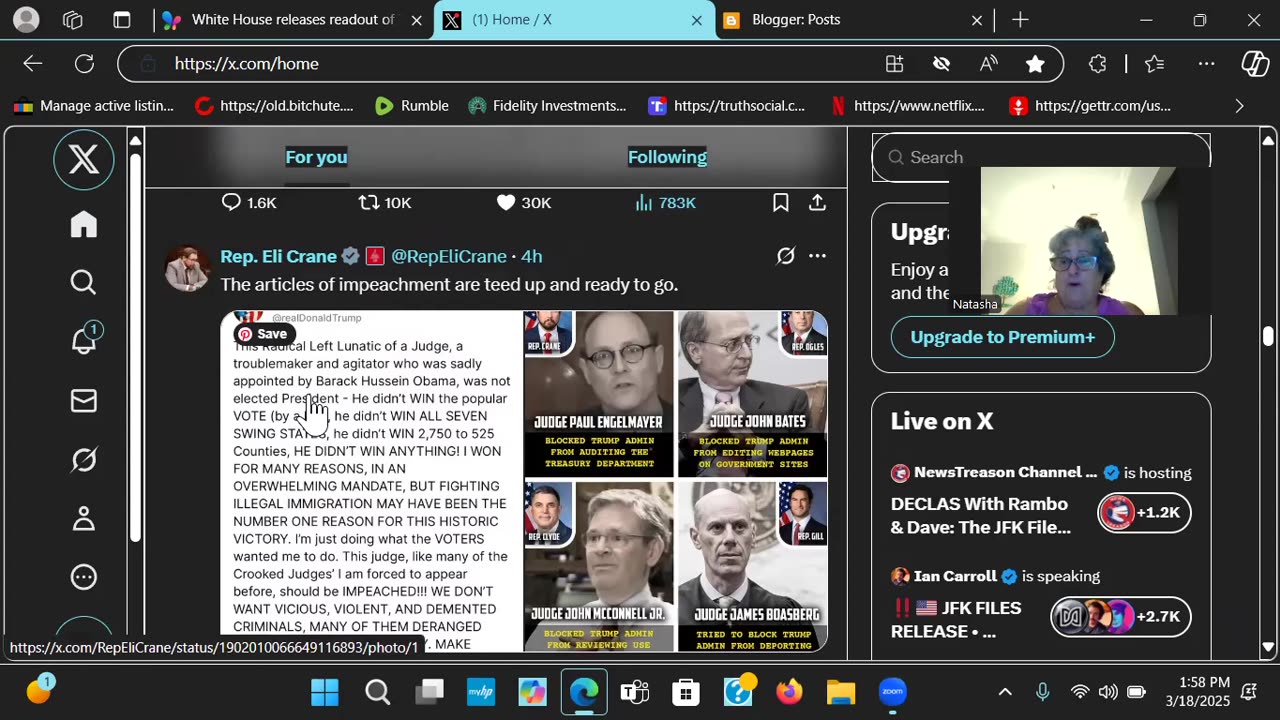
Task: Click the X search field
Action: pyautogui.click(x=1041, y=157)
